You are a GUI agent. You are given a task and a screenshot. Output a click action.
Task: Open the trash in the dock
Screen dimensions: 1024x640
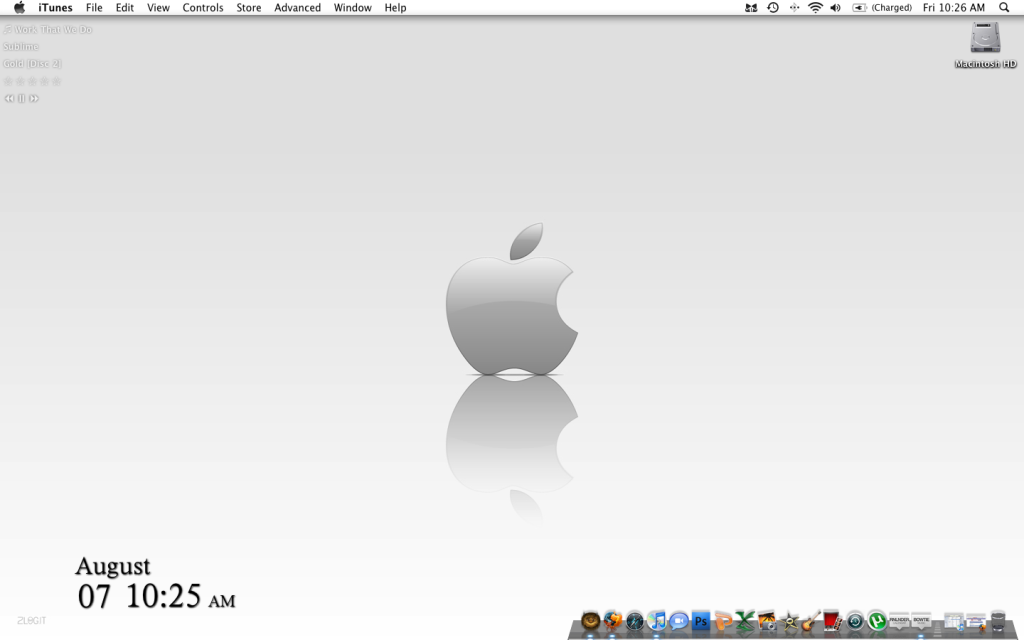pyautogui.click(x=998, y=620)
